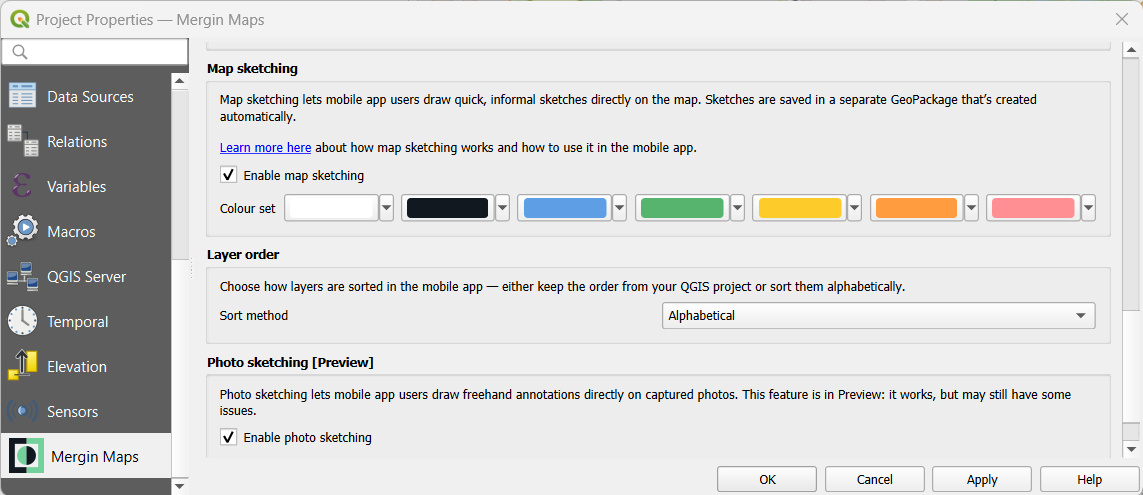Screen dimensions: 1143x495
Task: Select the Variables epsilon icon
Action: click(x=22, y=186)
